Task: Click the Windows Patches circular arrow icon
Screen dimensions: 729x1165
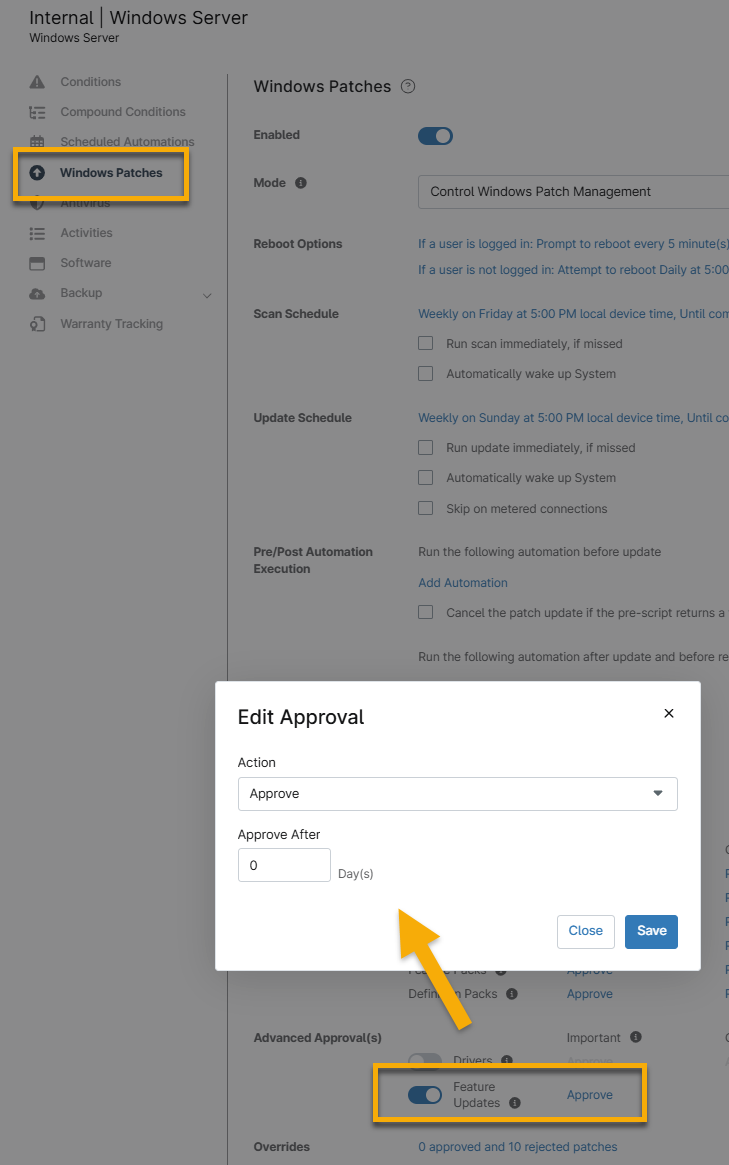Action: 36,171
